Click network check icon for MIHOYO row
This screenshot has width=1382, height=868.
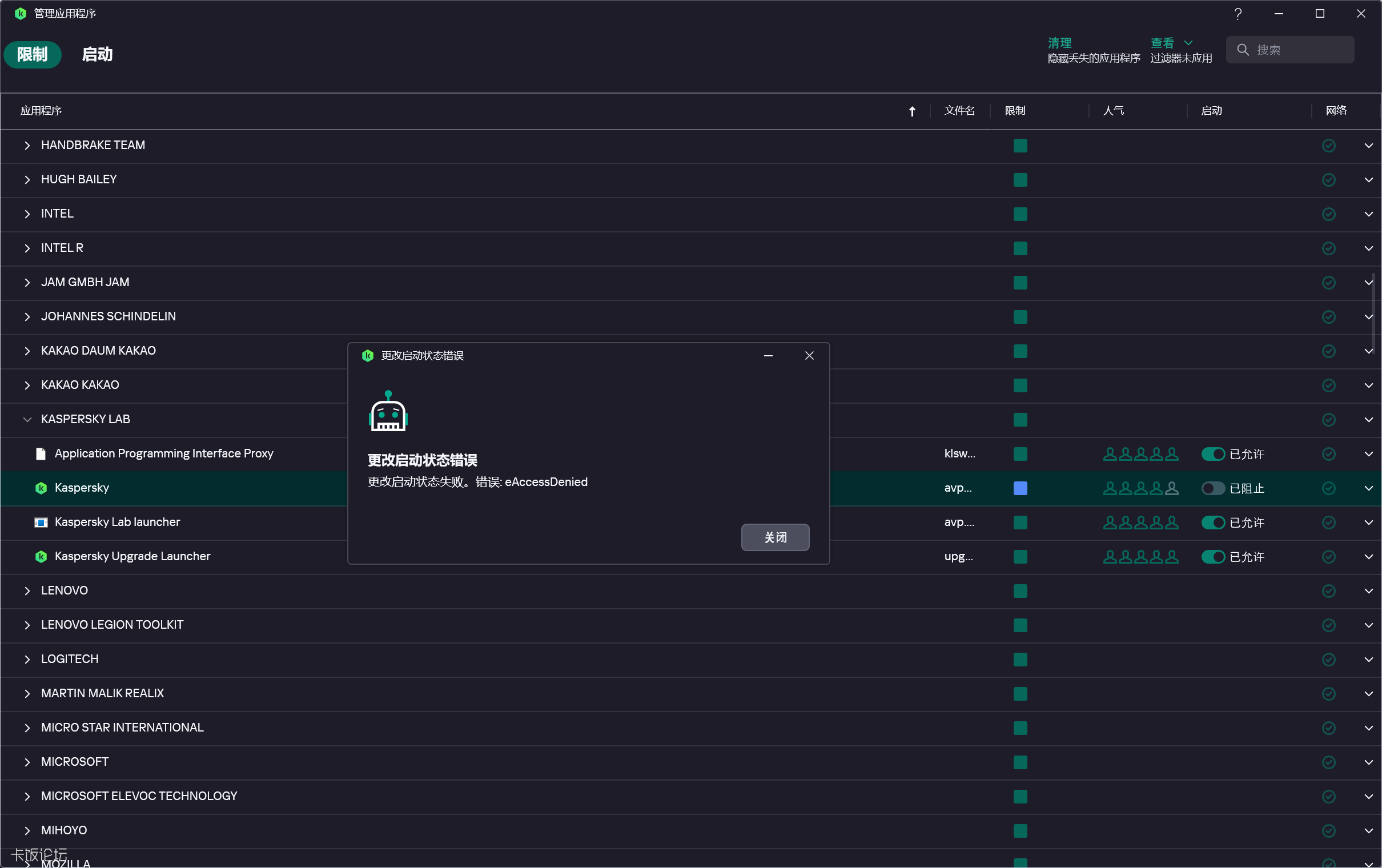[x=1329, y=830]
